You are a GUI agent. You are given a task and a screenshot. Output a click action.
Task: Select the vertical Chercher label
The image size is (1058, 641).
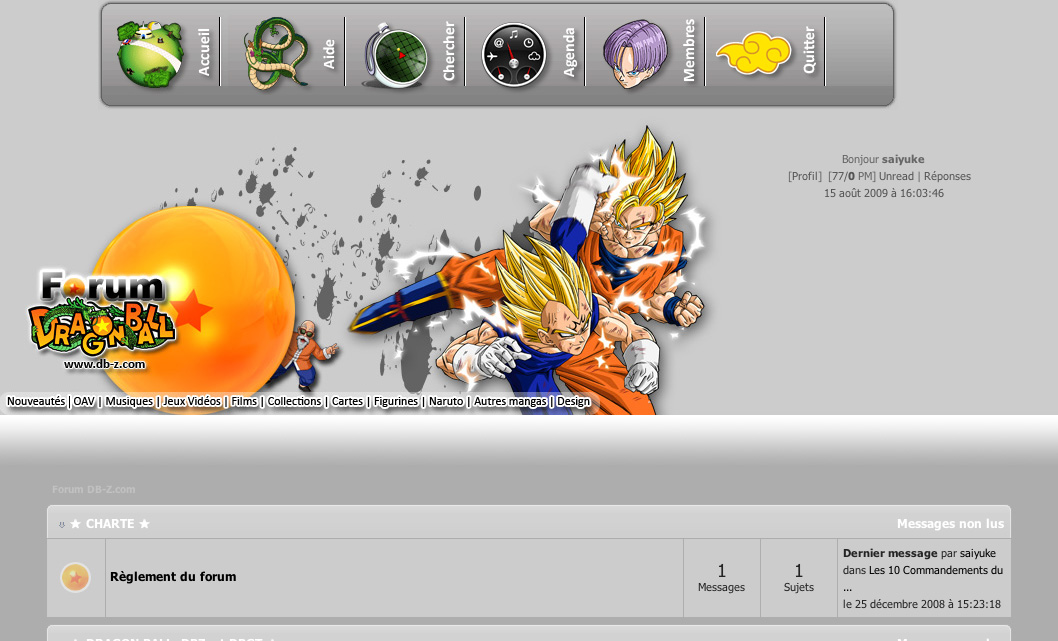(449, 51)
